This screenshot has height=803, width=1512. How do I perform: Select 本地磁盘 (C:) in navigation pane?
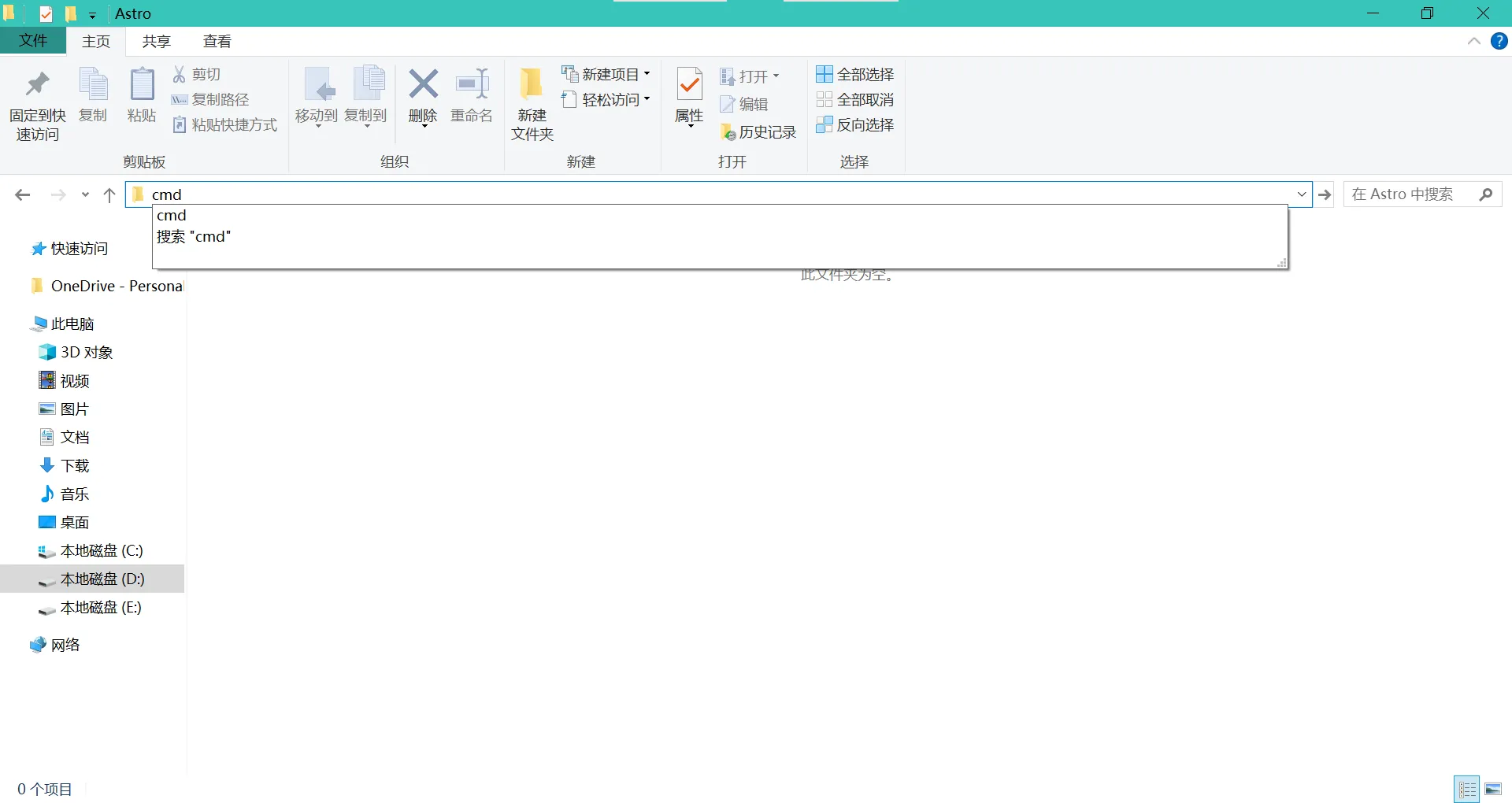click(93, 550)
